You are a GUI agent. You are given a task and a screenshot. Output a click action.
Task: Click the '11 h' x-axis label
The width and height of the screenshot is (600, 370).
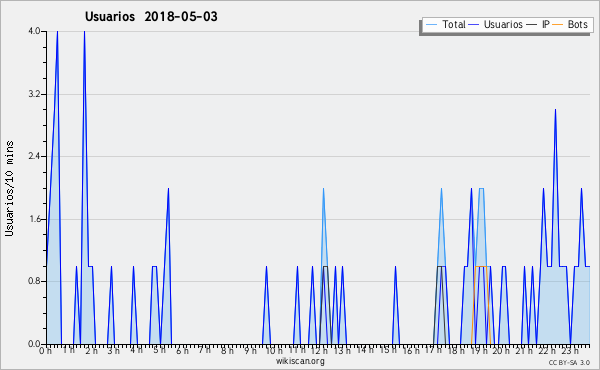297,350
